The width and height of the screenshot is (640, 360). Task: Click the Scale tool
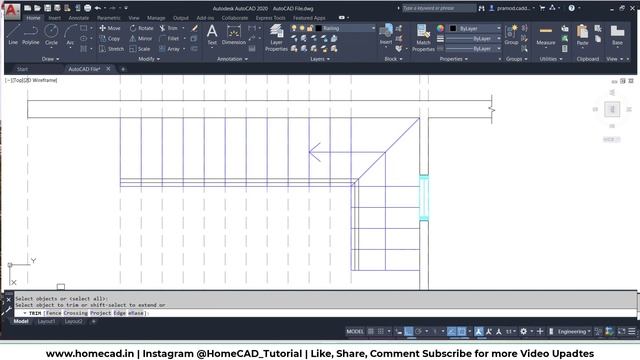140,49
